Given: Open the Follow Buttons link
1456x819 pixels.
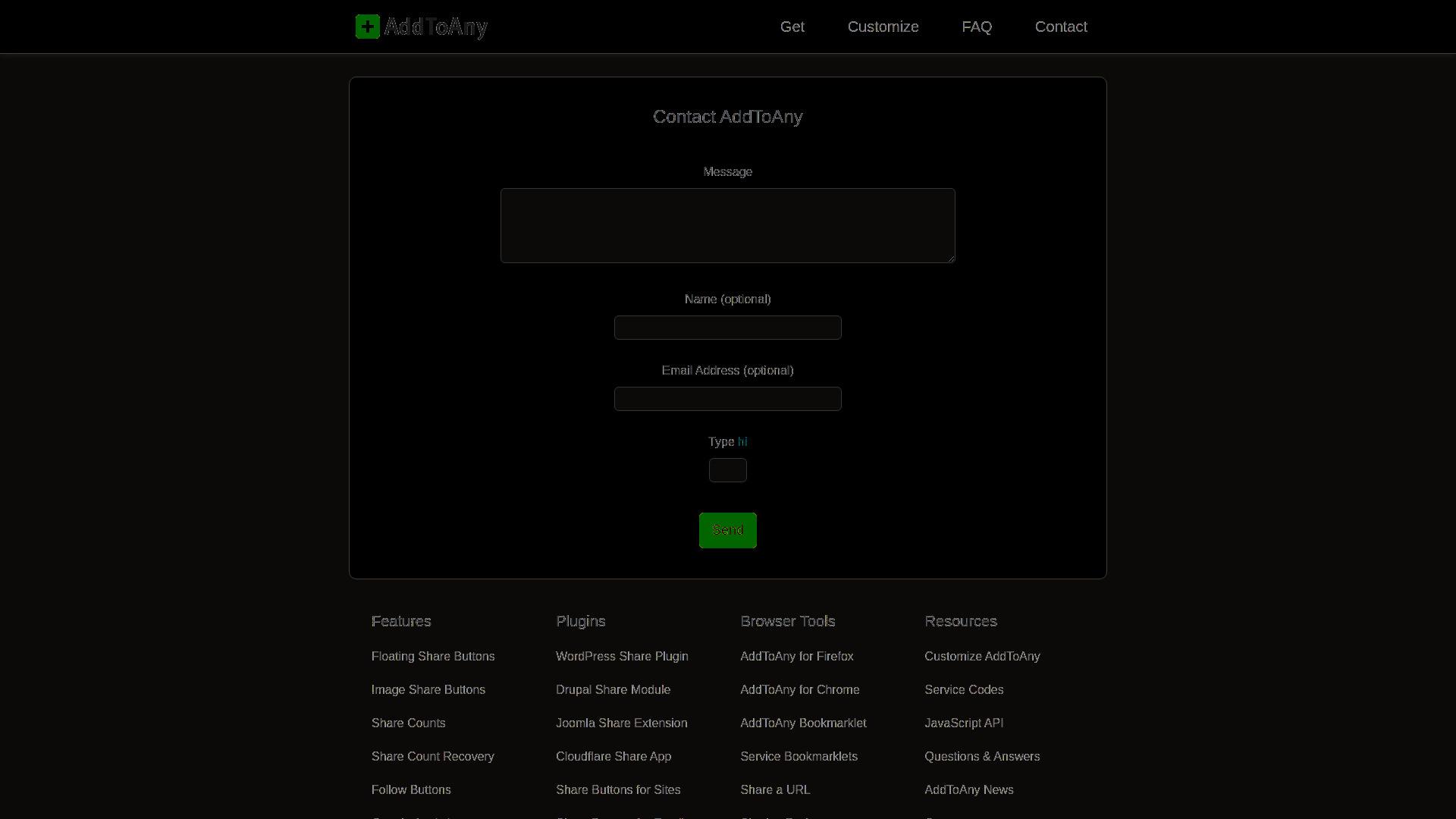Looking at the screenshot, I should pyautogui.click(x=411, y=790).
